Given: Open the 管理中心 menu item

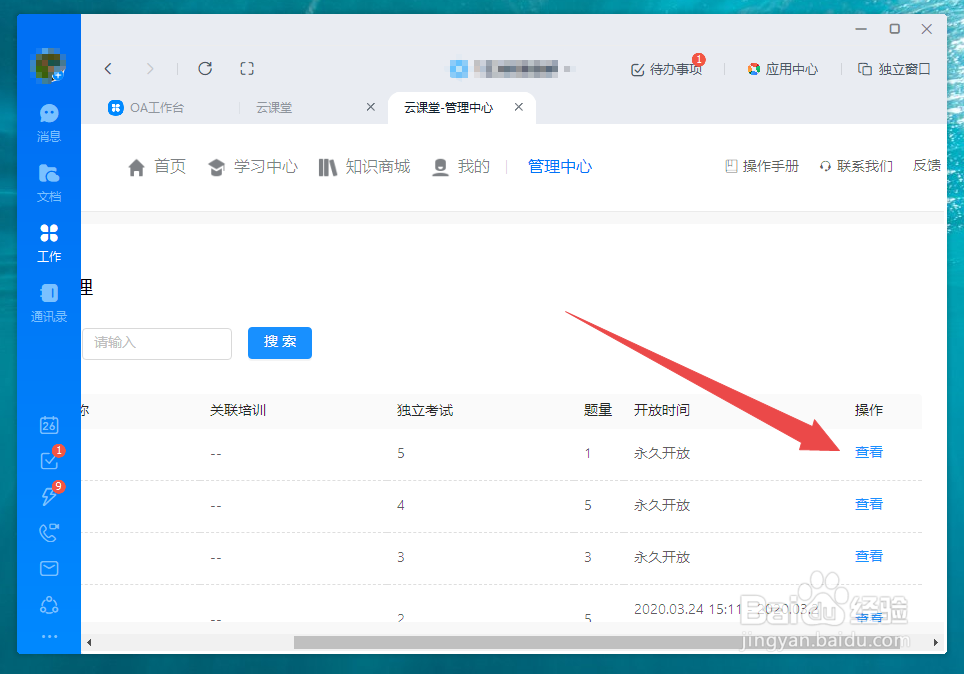Looking at the screenshot, I should coord(560,167).
